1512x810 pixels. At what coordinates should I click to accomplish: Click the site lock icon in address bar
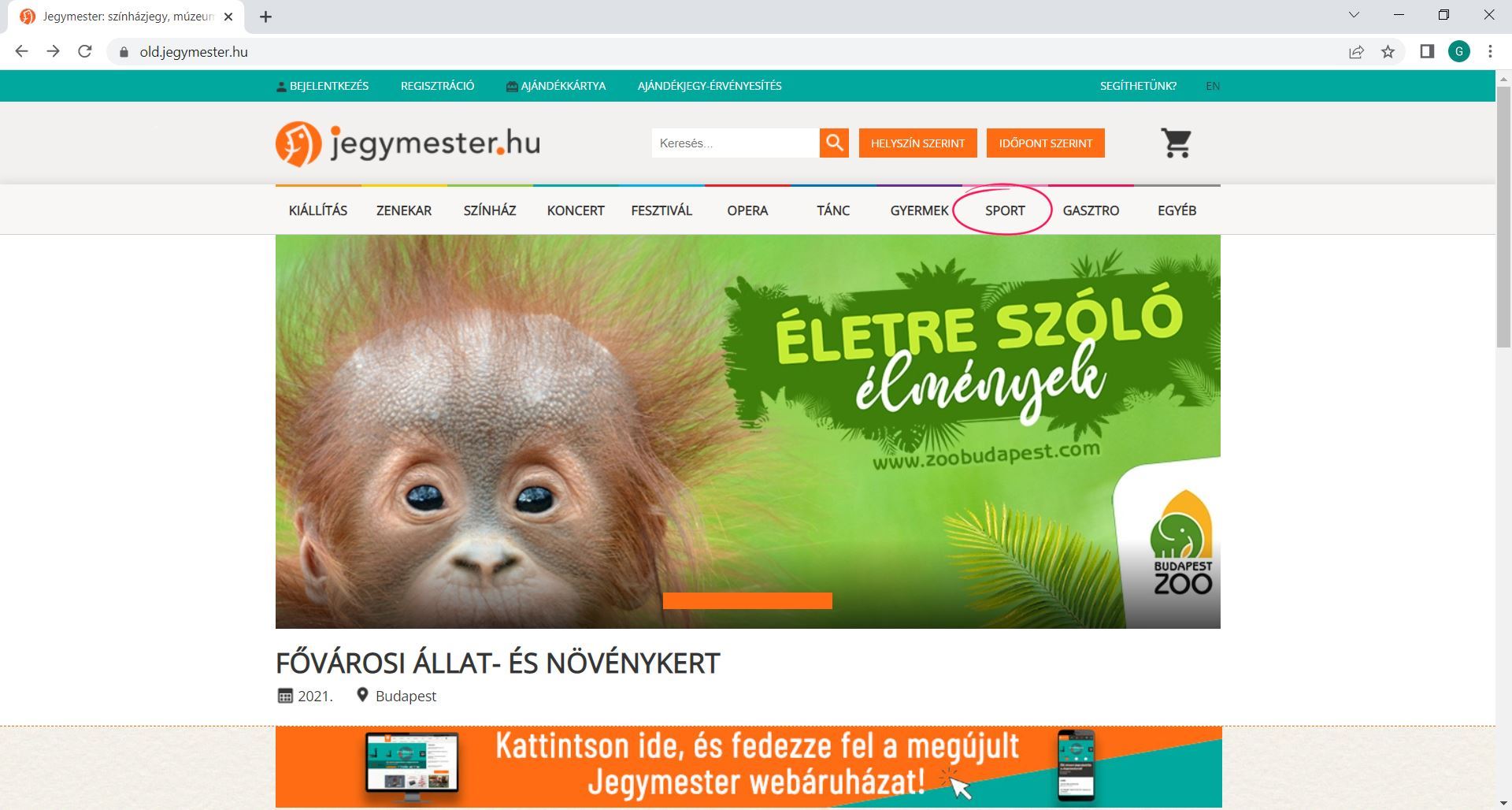coord(124,52)
